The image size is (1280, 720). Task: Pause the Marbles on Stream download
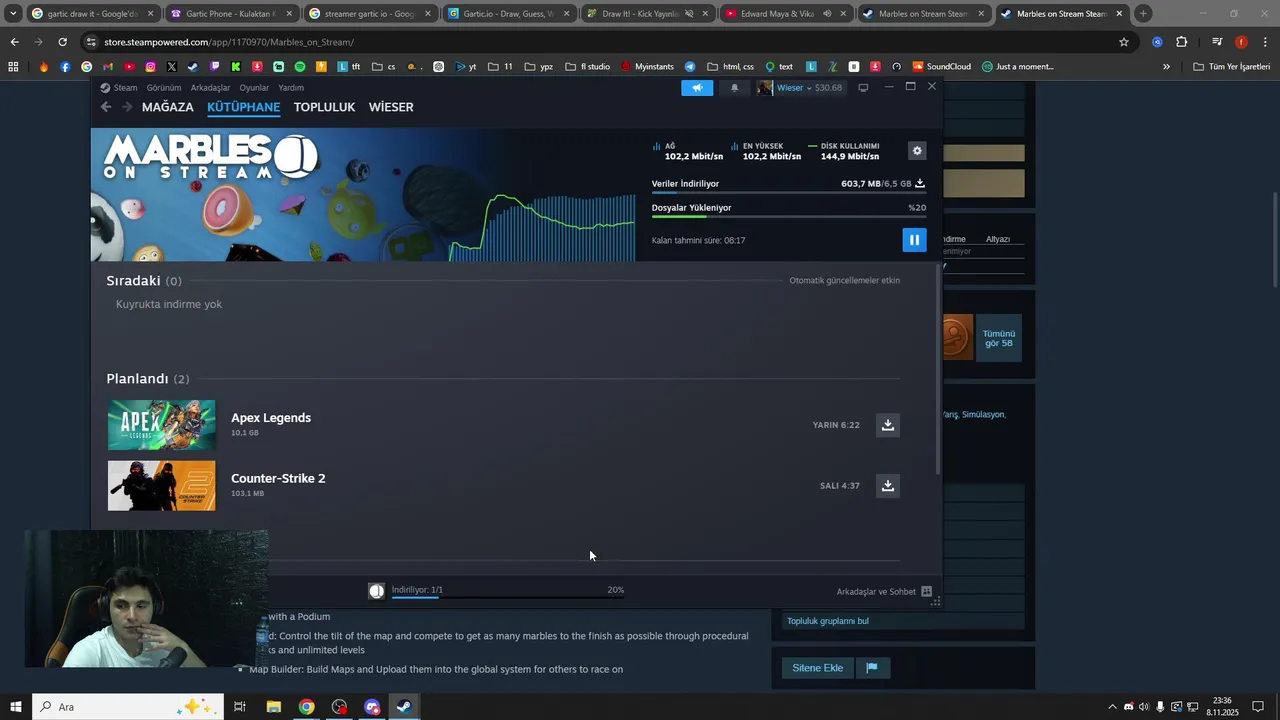[914, 240]
